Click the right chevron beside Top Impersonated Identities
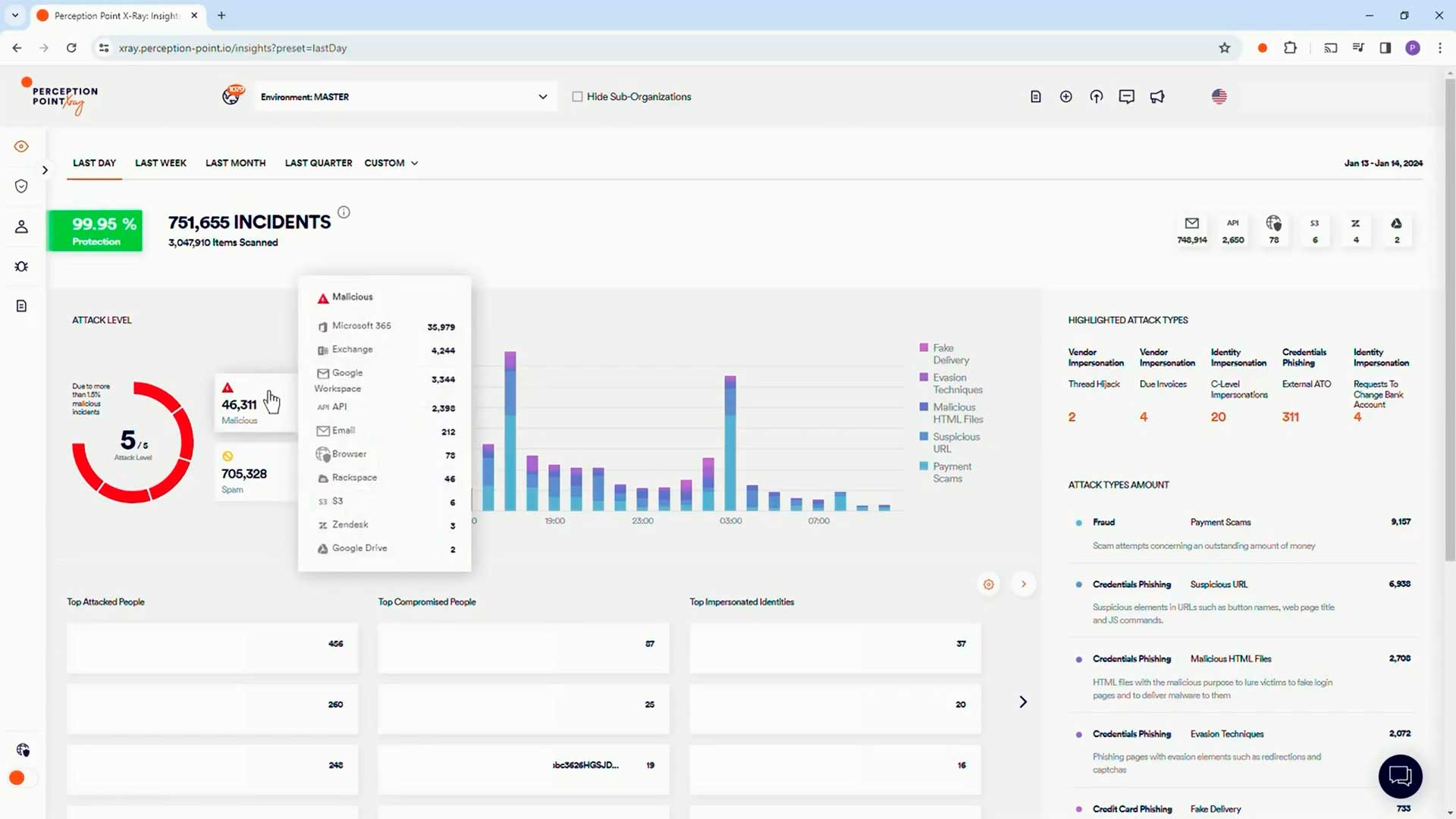Image resolution: width=1456 pixels, height=819 pixels. point(1023,702)
